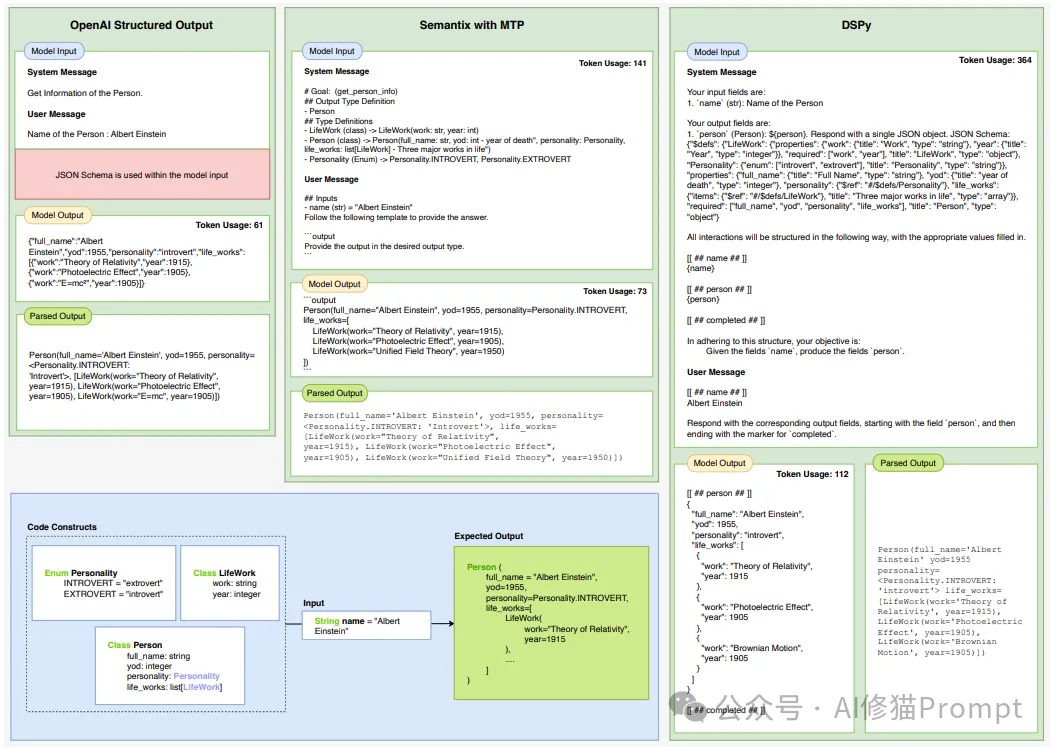This screenshot has height=750, width=1056.
Task: Select "full_name: string" in Class Person
Action: pyautogui.click(x=158, y=656)
